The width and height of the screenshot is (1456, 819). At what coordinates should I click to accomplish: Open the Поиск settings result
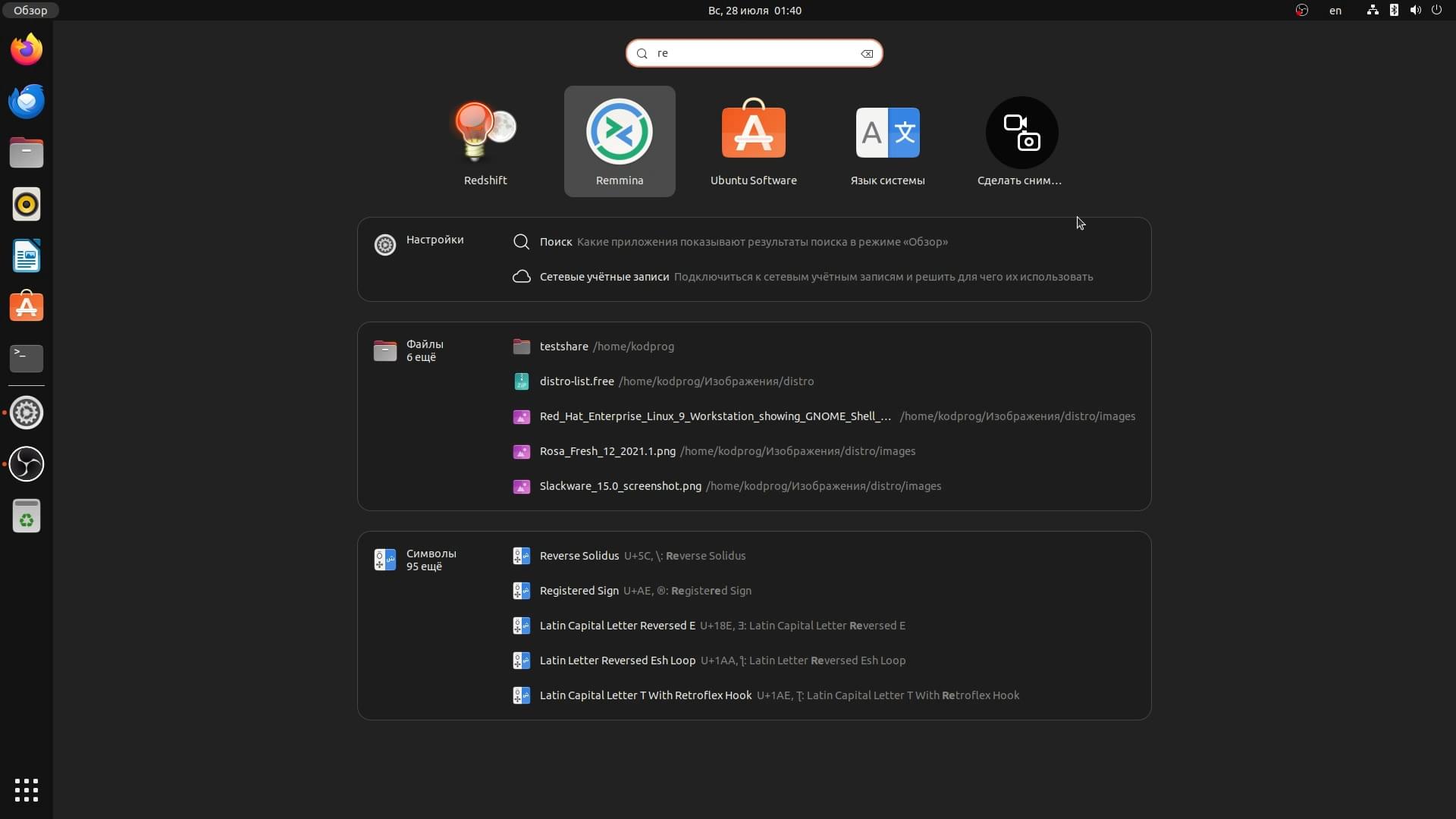(x=823, y=242)
